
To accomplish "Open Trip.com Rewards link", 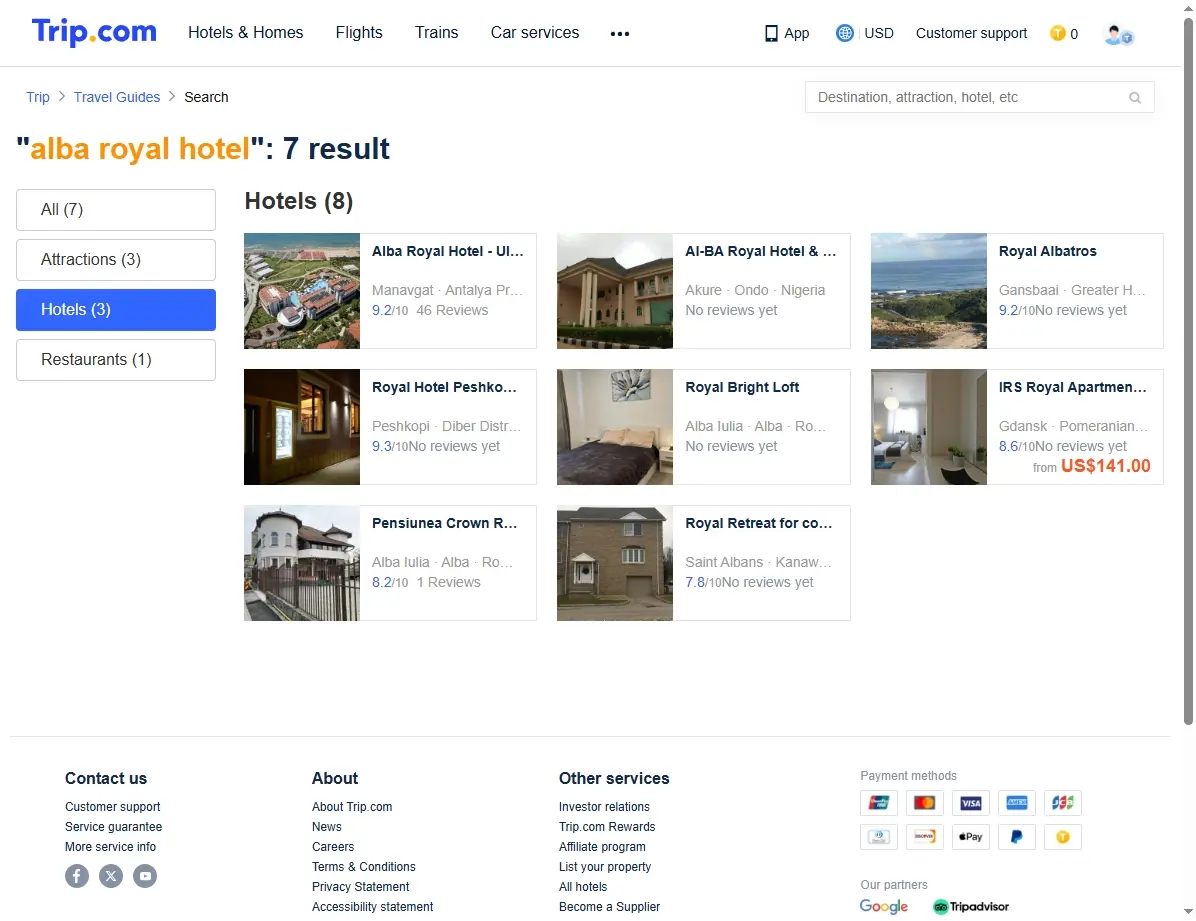I will click(606, 826).
